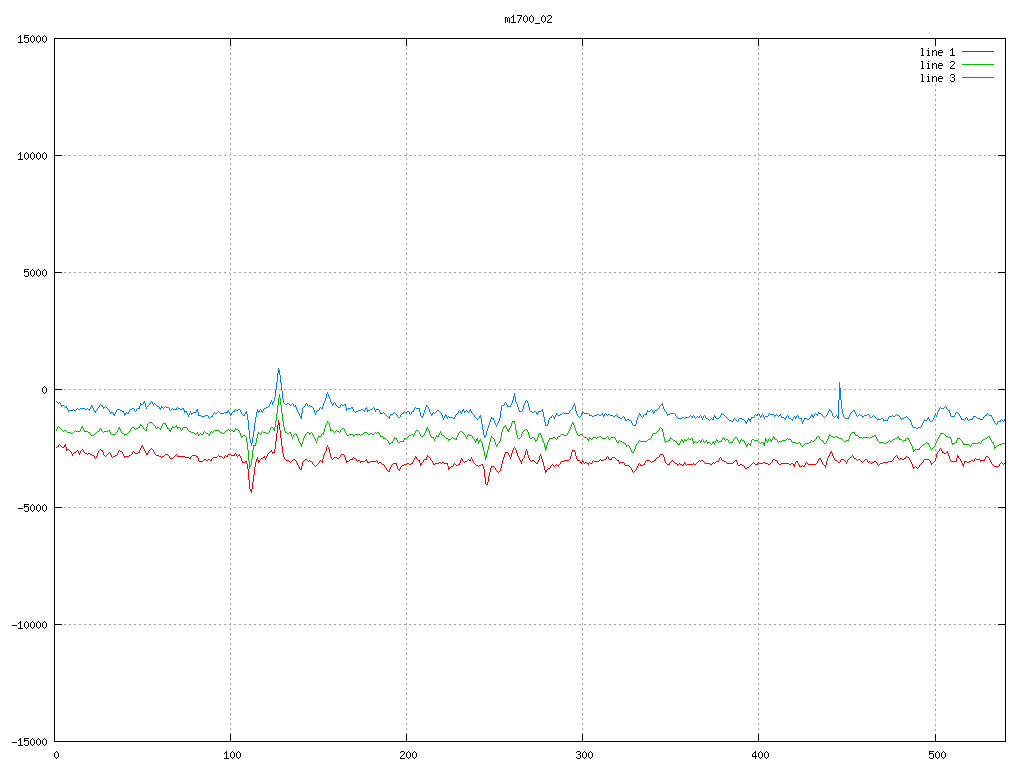The image size is (1024, 768).
Task: Click the x-axis label 300
Action: pos(584,756)
